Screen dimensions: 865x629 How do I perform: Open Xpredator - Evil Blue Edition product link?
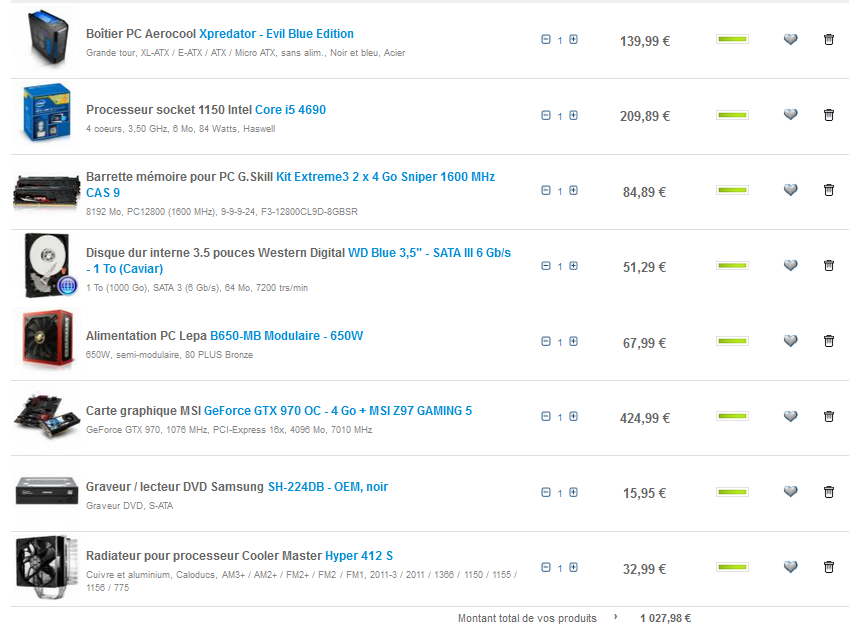[276, 34]
